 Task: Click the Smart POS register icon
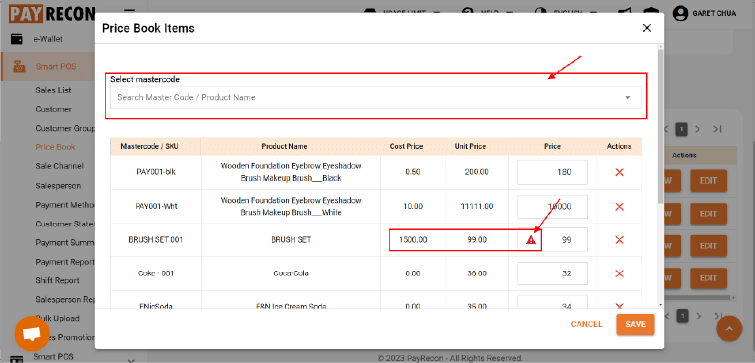click(19, 66)
